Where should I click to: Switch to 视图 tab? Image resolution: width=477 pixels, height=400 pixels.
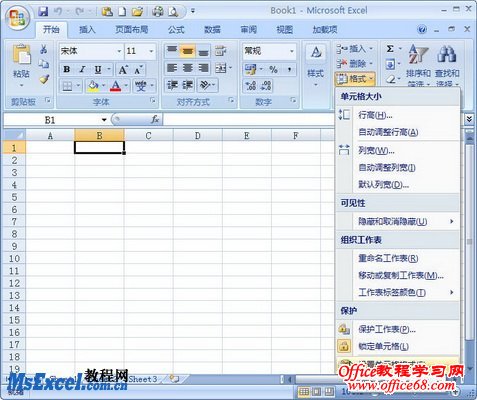(x=284, y=30)
